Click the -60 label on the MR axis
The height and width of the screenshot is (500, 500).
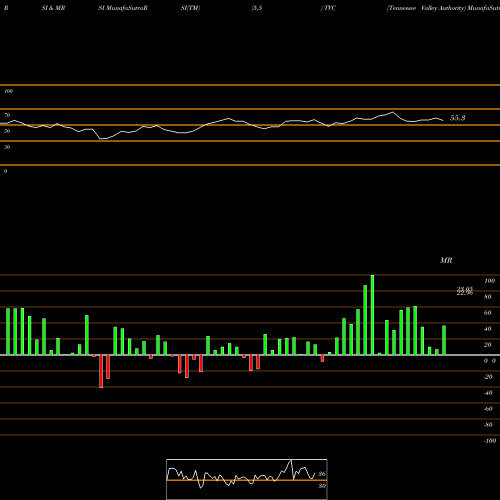[x=488, y=409]
